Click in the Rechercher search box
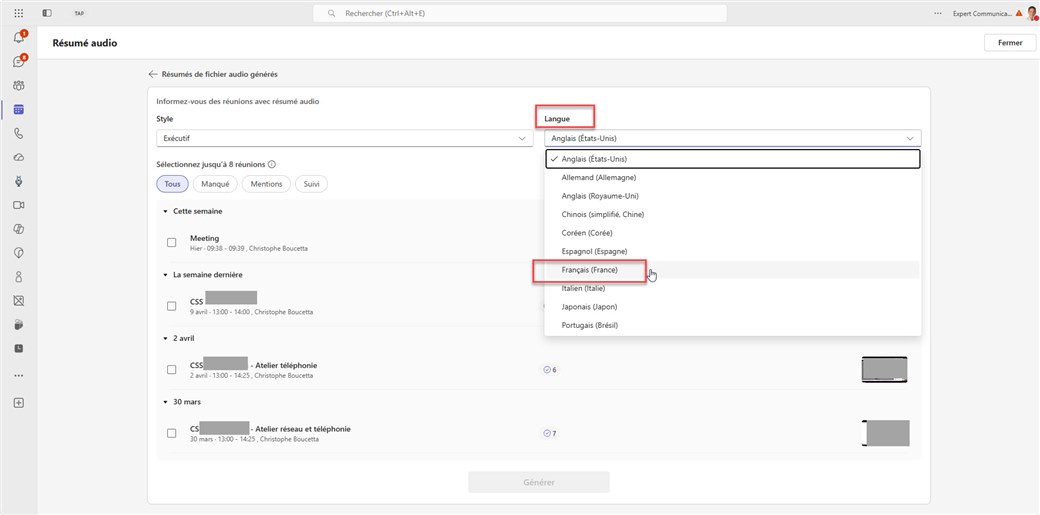 click(x=520, y=13)
